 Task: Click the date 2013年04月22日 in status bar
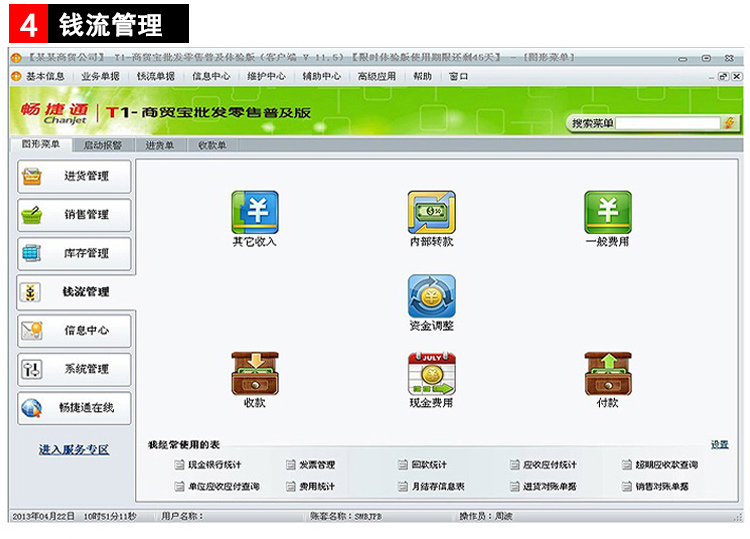44,517
